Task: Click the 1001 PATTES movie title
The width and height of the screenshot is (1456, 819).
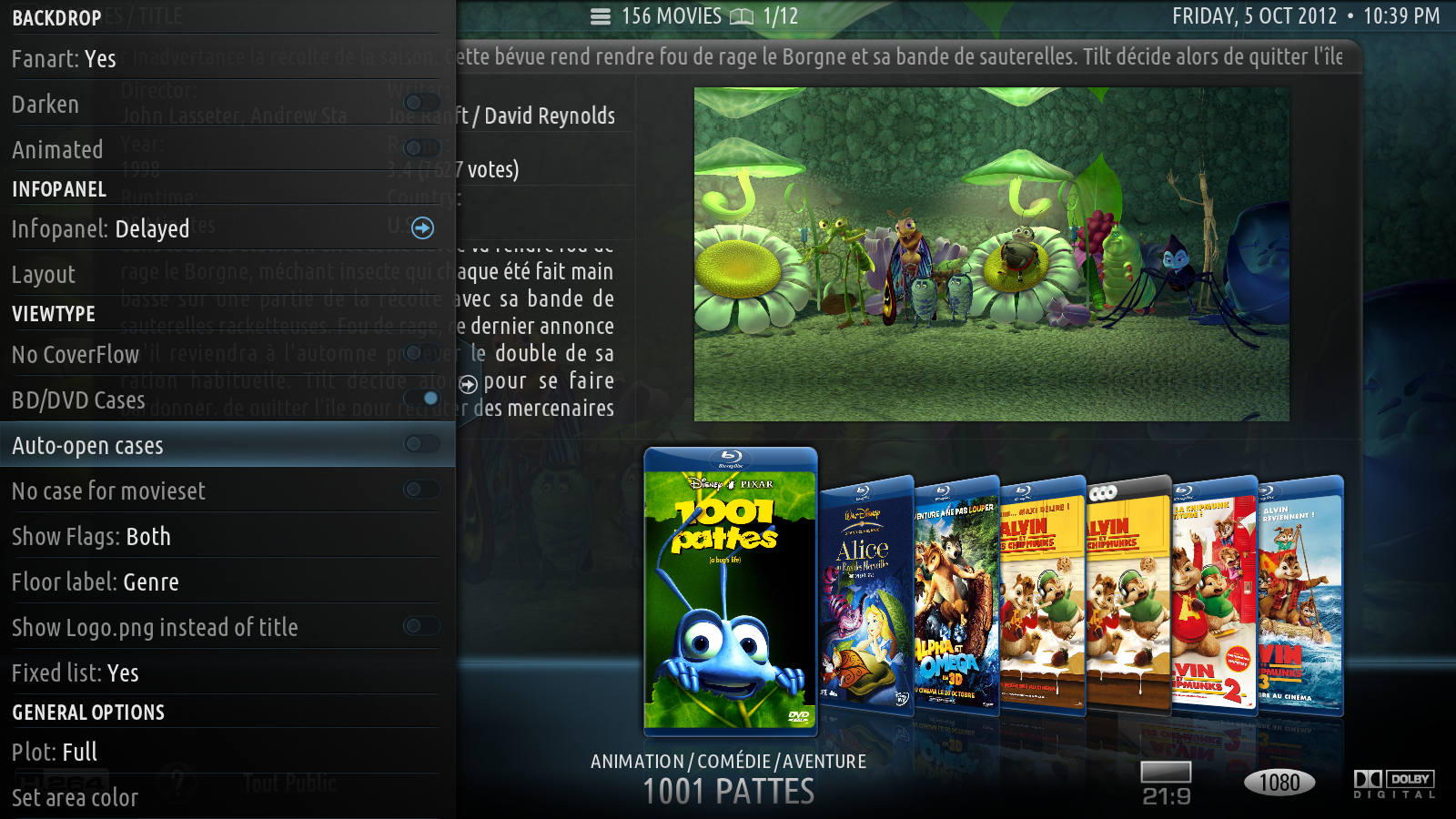Action: click(729, 792)
